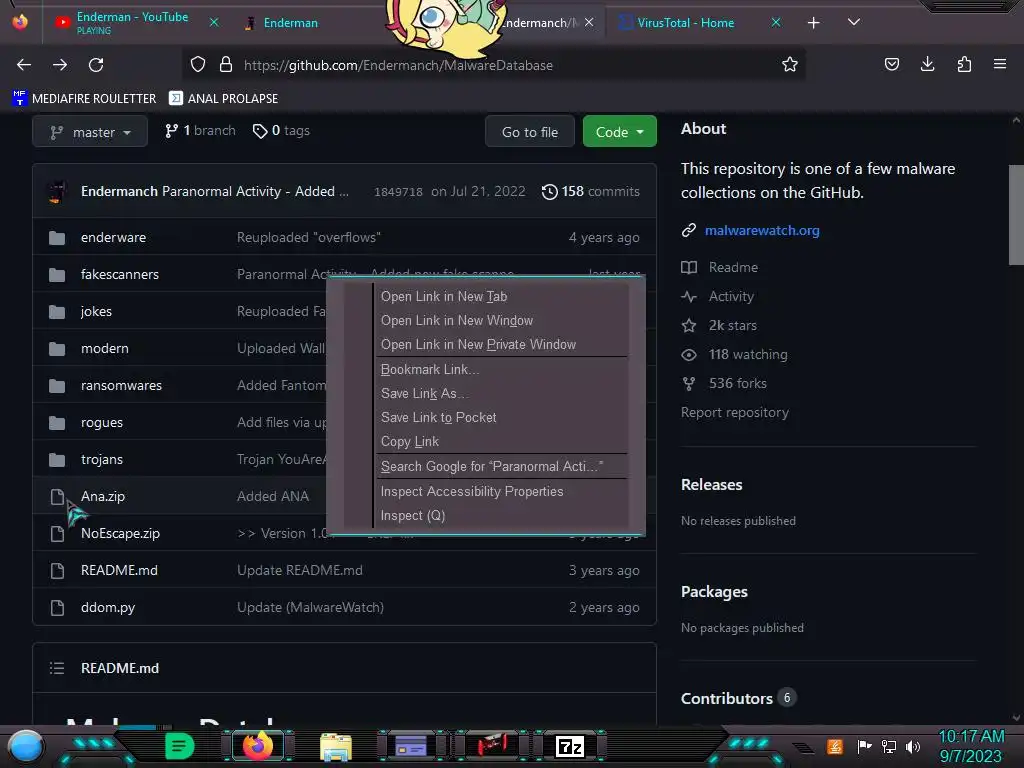
Task: Click the Update (MalwareWatch) commit message
Action: point(310,607)
